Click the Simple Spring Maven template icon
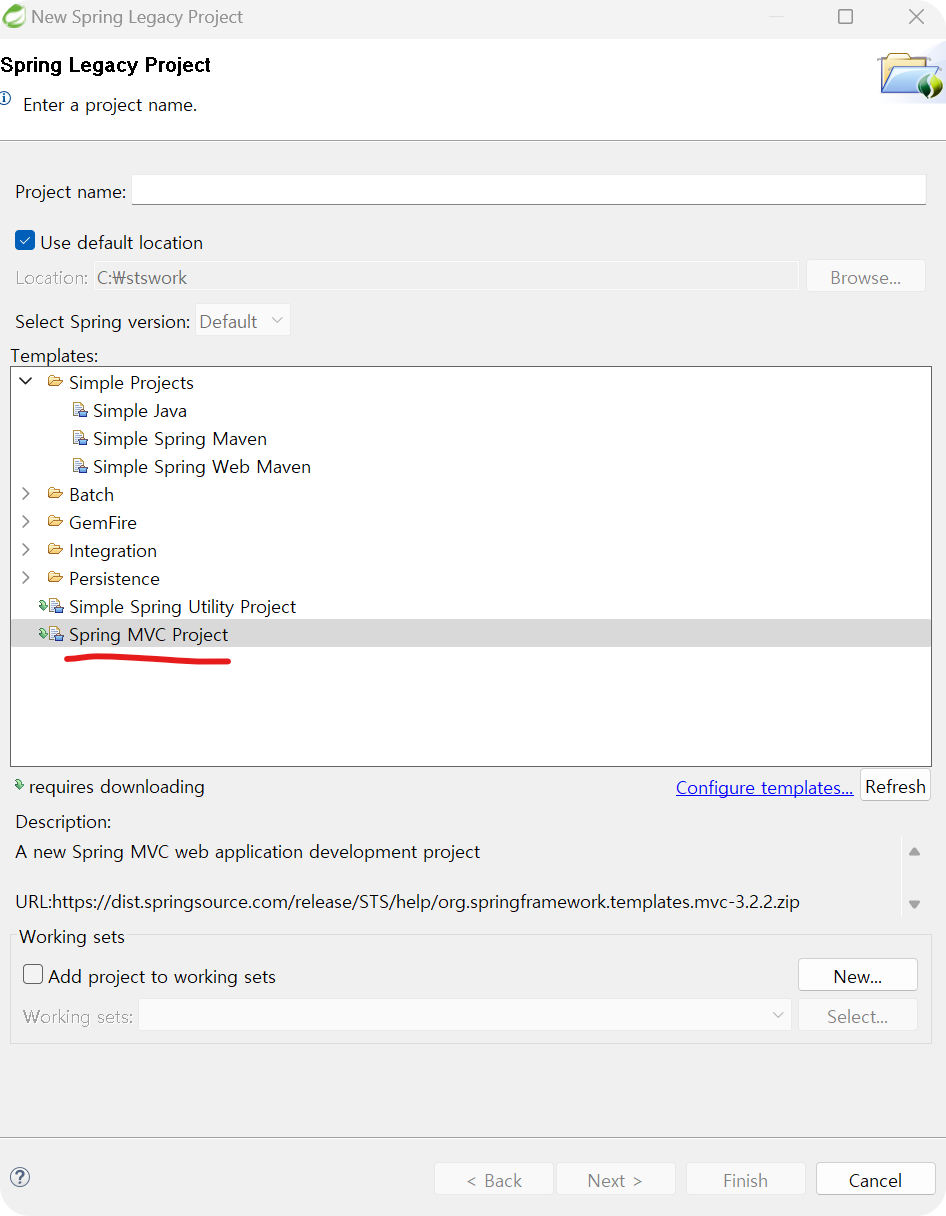Screen dimensions: 946x1216 click(x=80, y=439)
